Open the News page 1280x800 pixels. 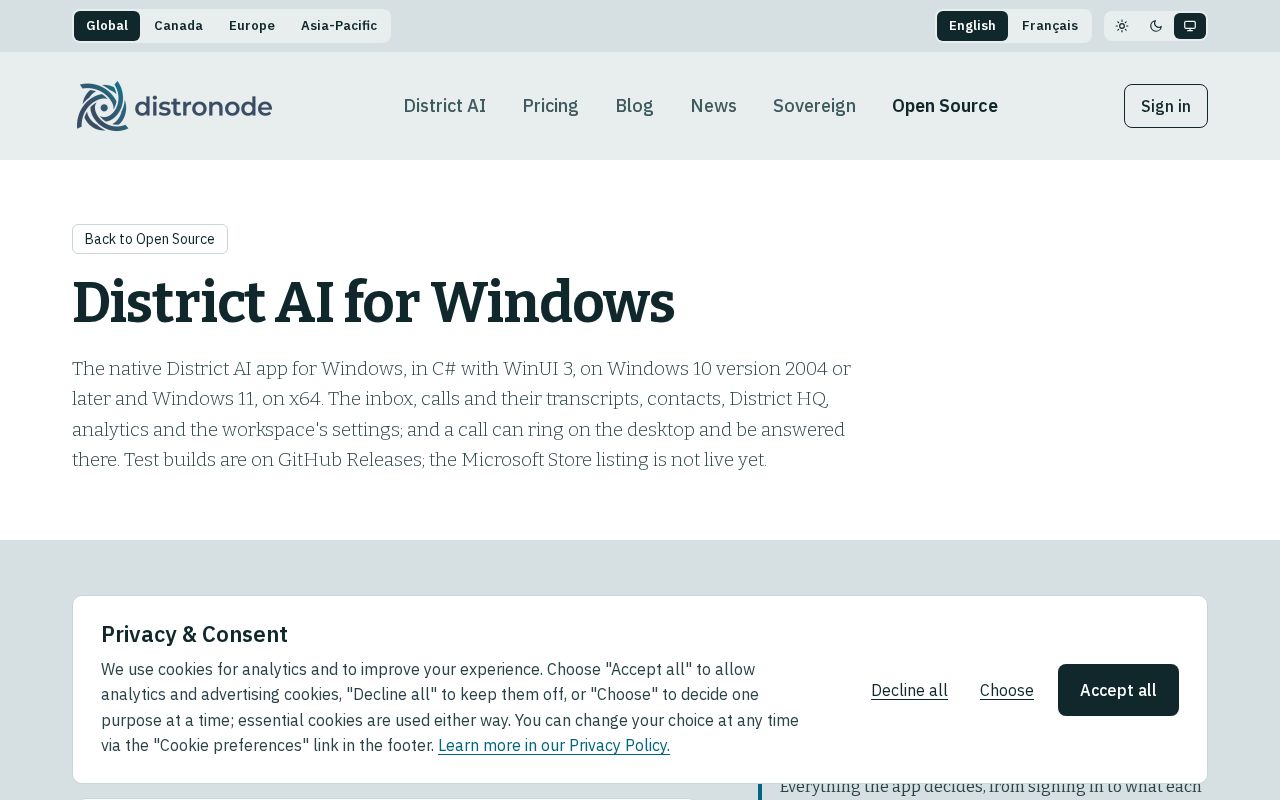(x=714, y=106)
